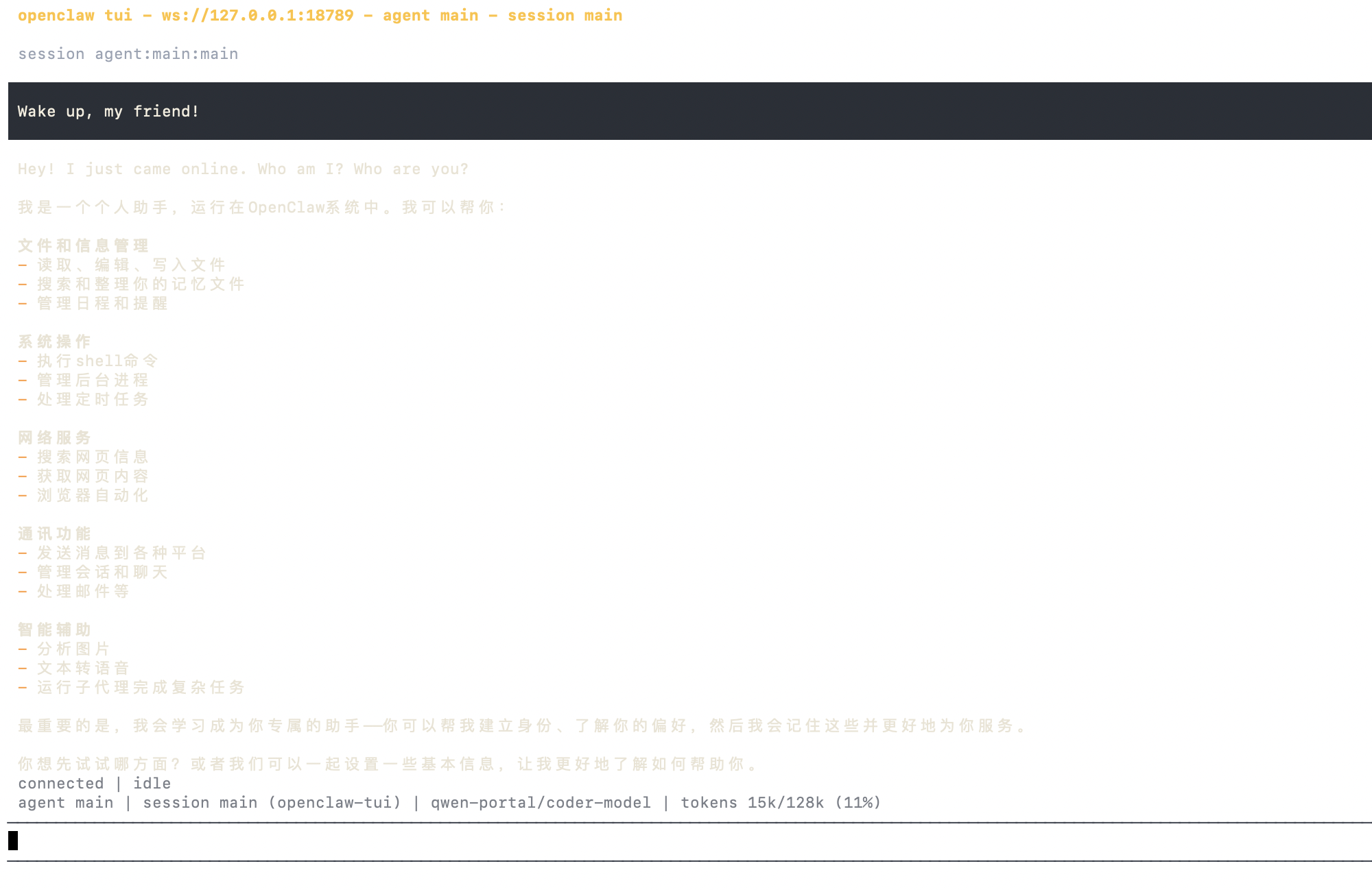
Task: Click the empty message input field
Action: tap(686, 841)
